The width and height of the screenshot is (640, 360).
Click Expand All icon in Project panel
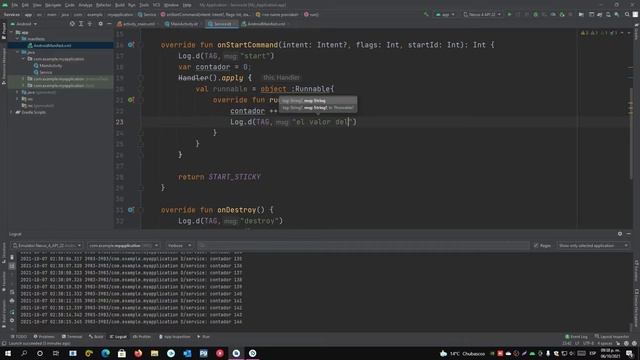pos(81,24)
